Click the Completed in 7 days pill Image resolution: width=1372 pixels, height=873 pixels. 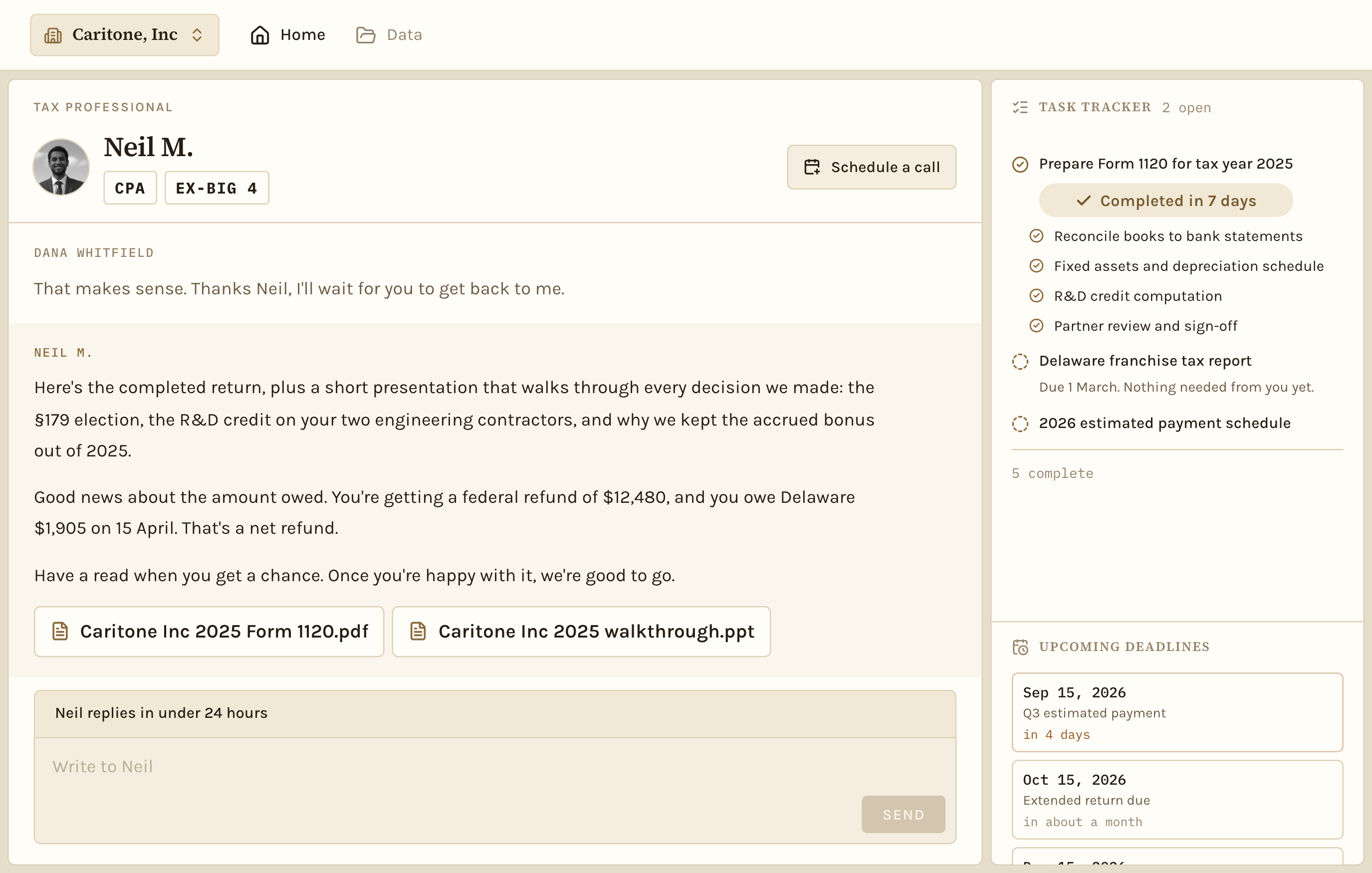pyautogui.click(x=1166, y=201)
